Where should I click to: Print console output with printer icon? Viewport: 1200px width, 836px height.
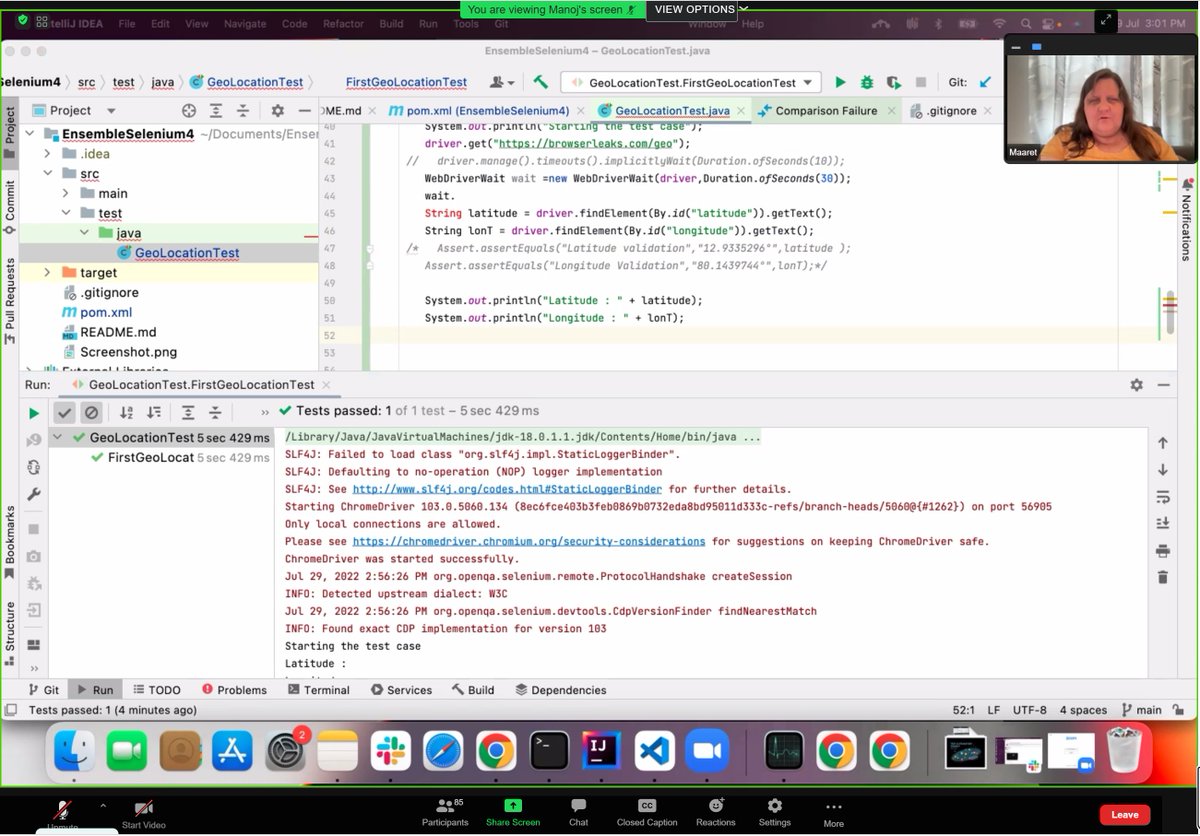click(1162, 551)
